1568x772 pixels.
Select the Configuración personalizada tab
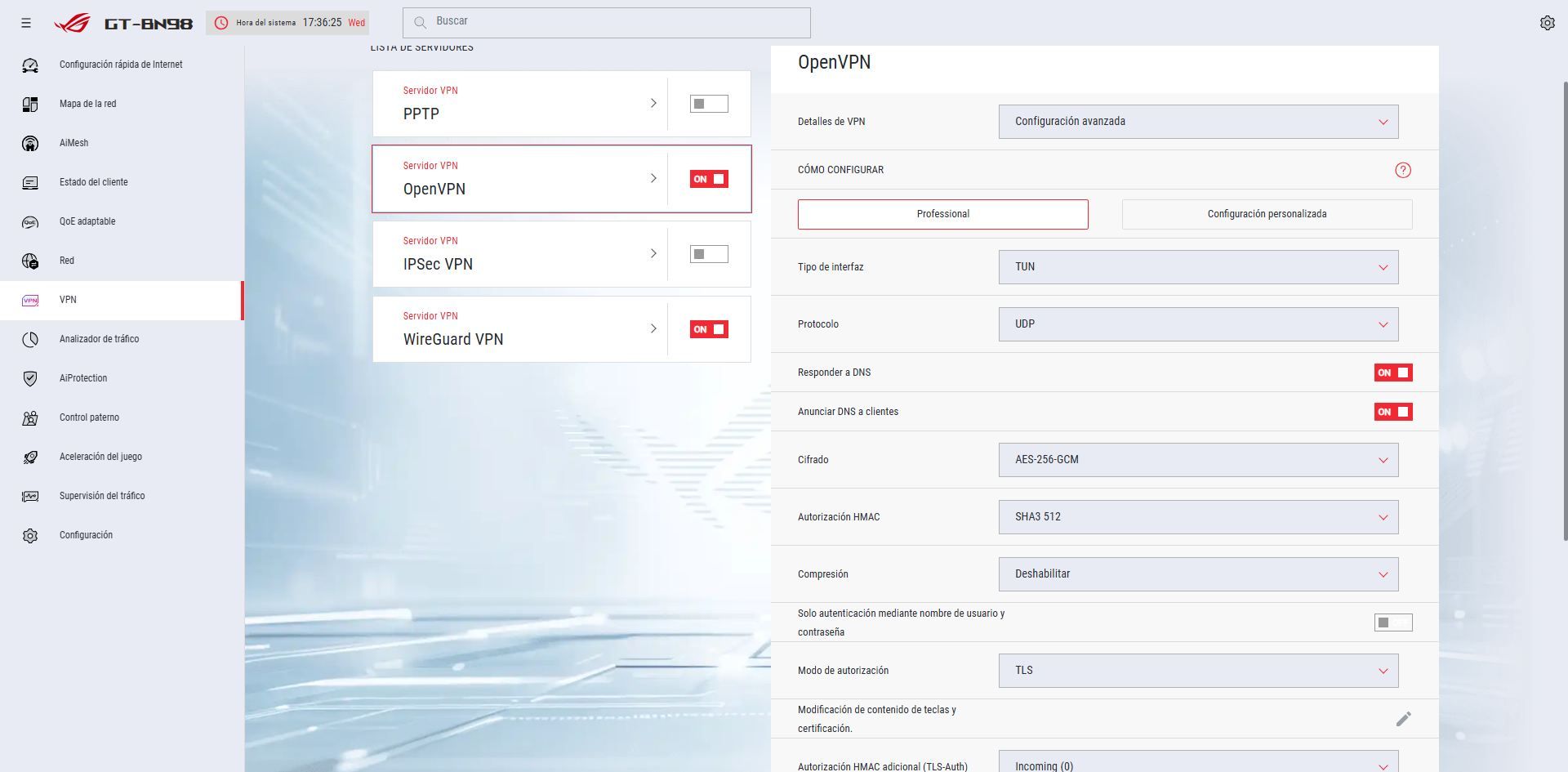pos(1267,214)
